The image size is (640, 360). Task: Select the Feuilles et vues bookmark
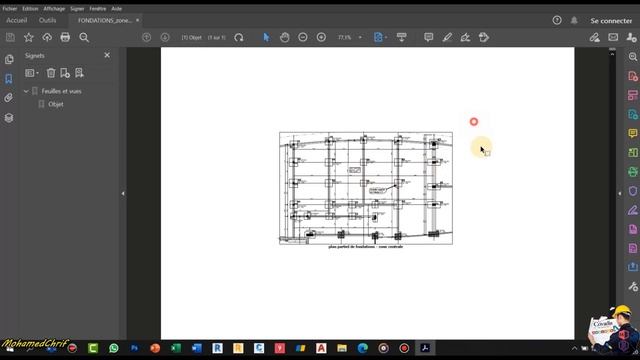coord(61,91)
